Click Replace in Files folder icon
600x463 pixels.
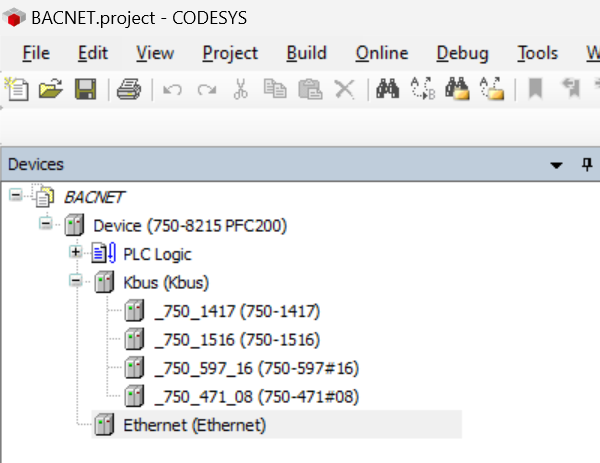[492, 88]
